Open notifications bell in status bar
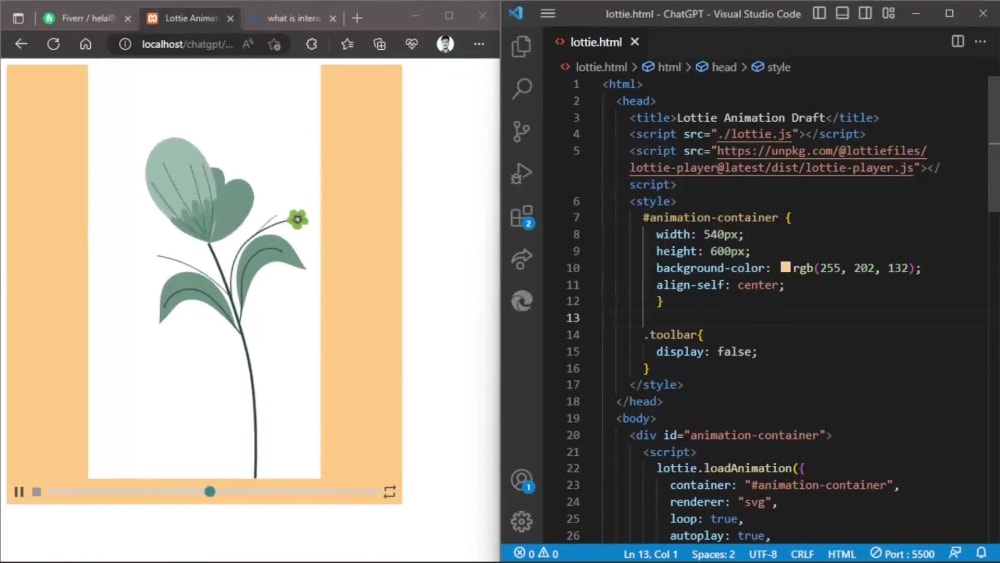The height and width of the screenshot is (563, 1000). point(981,553)
